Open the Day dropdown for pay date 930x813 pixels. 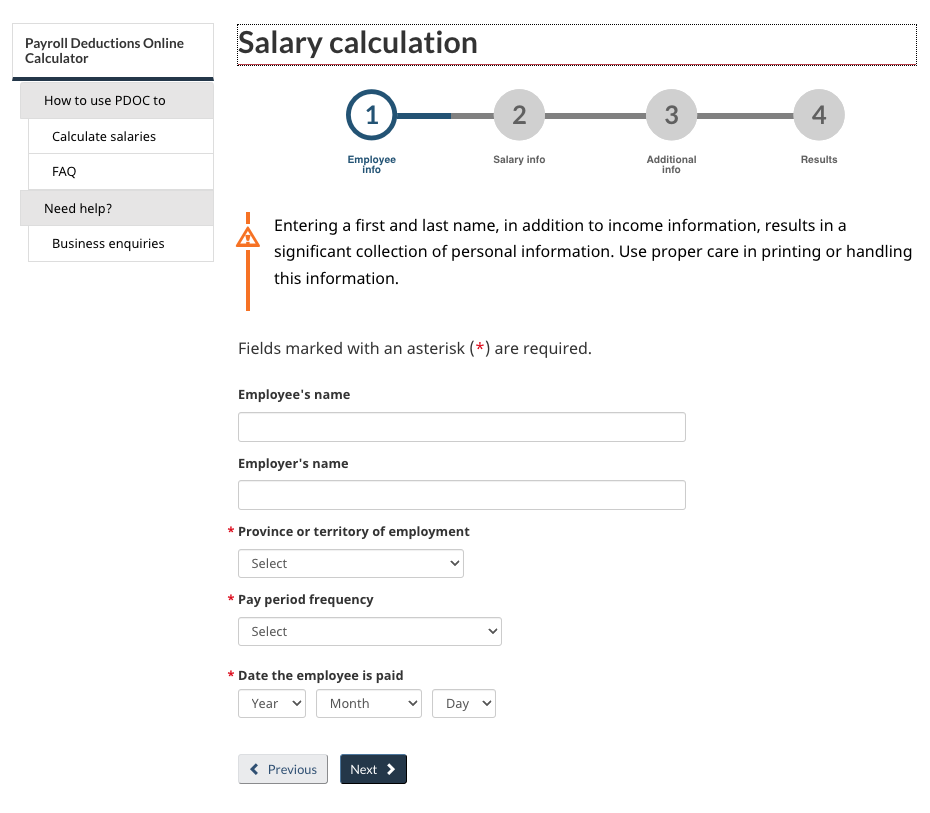463,703
